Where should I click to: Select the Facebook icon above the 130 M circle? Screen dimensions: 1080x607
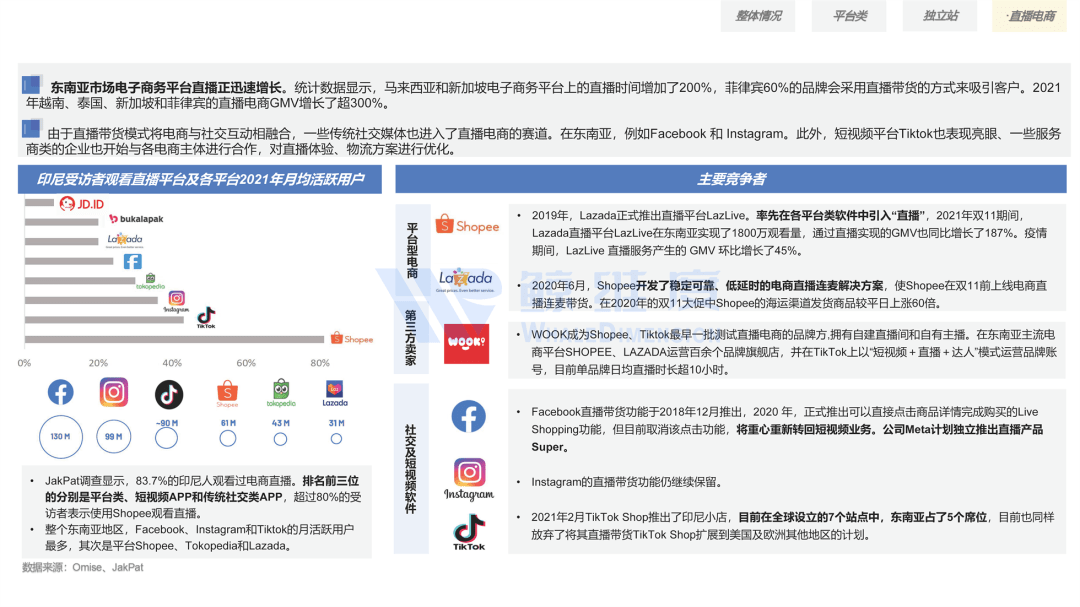[60, 393]
